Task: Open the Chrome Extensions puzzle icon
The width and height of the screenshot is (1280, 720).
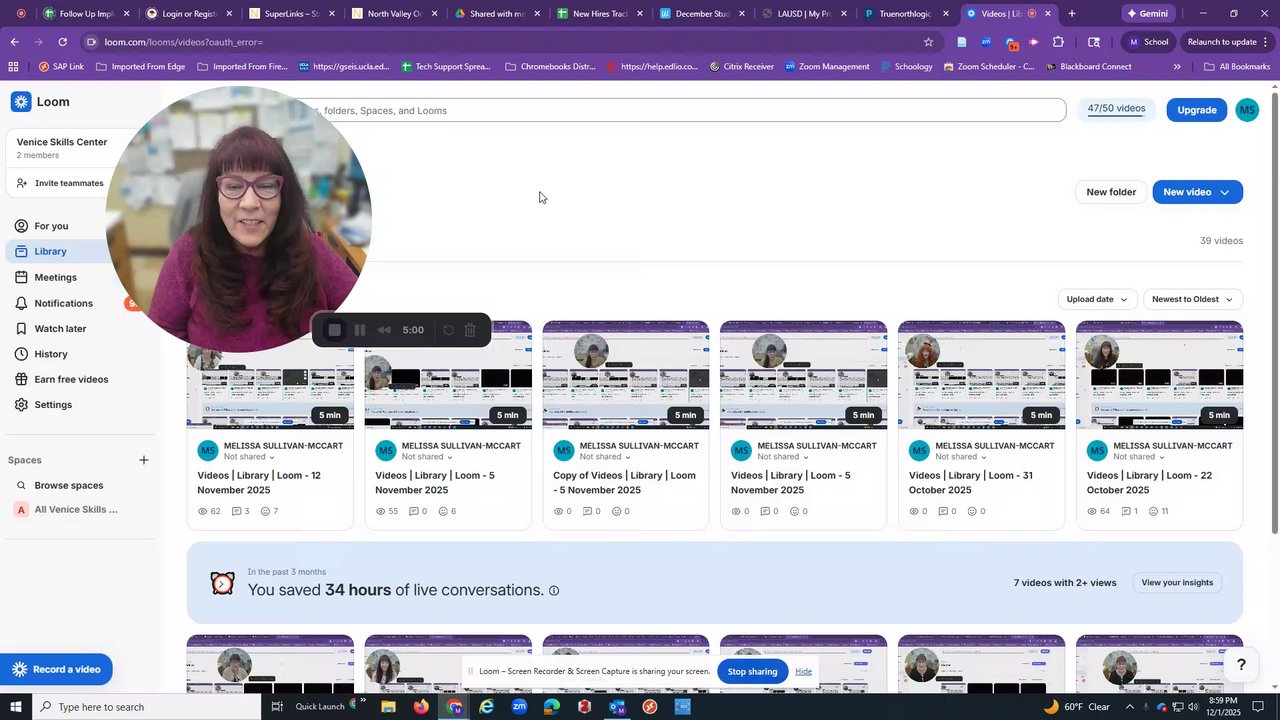Action: [x=1058, y=42]
